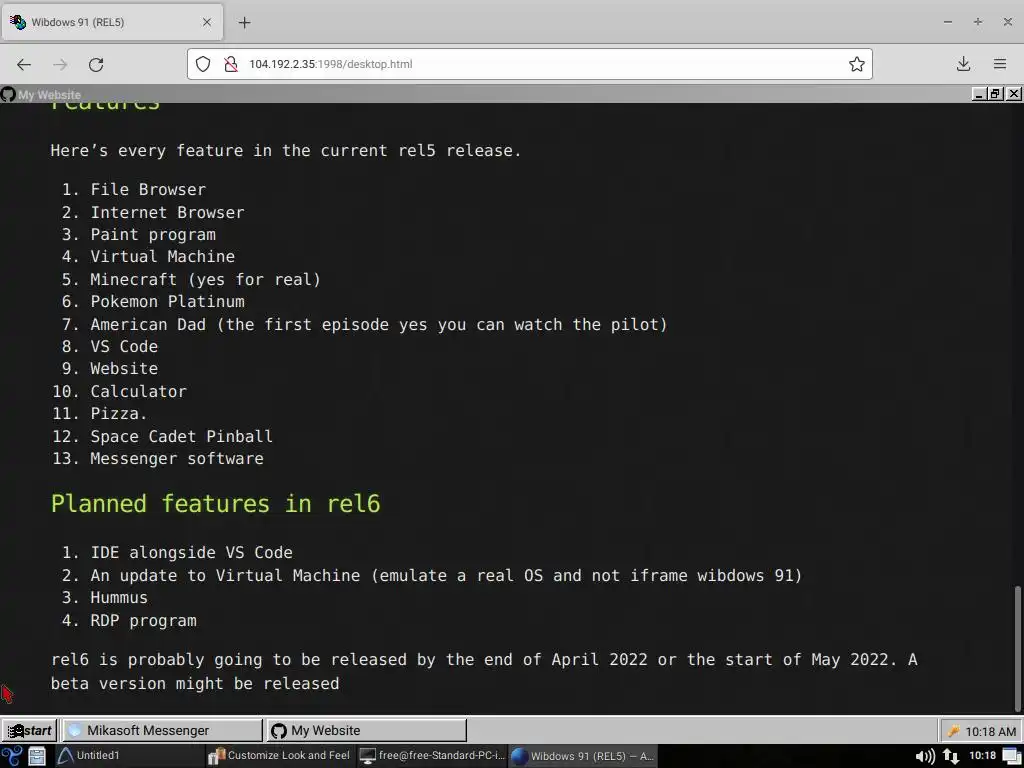
Task: Click list item 'Calculator'
Action: [x=138, y=391]
